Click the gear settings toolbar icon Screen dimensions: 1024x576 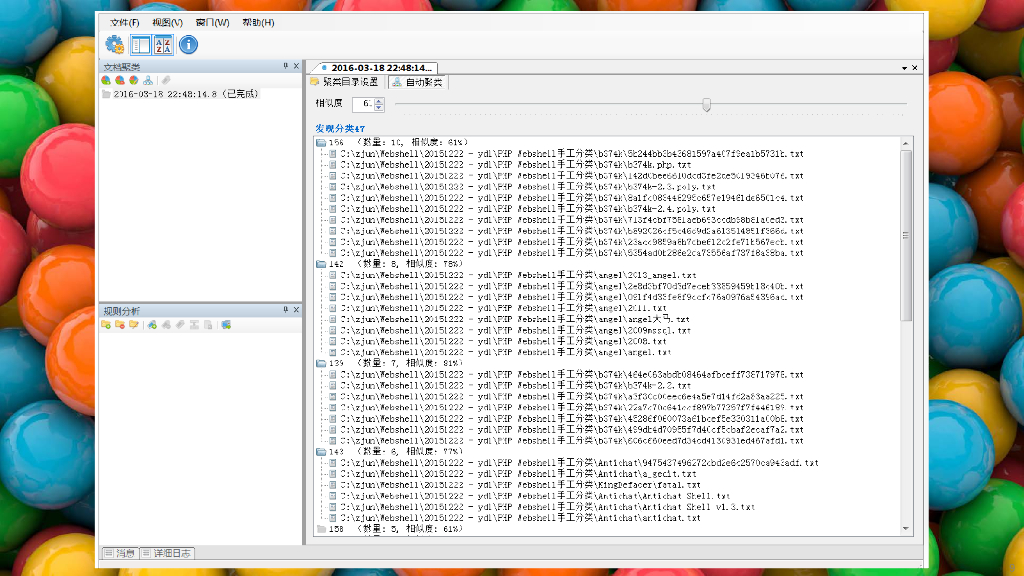115,44
